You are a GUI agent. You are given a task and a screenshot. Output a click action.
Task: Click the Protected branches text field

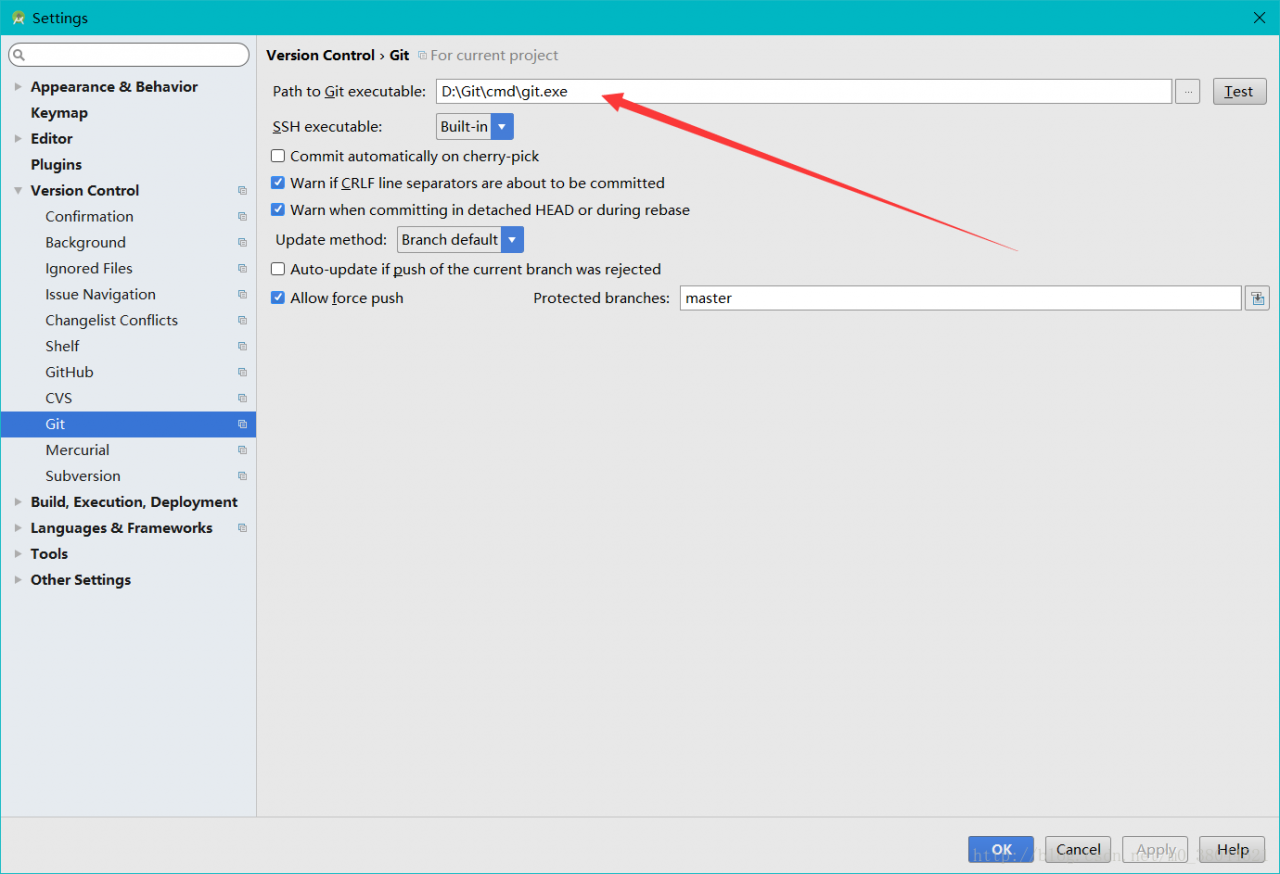(x=961, y=298)
